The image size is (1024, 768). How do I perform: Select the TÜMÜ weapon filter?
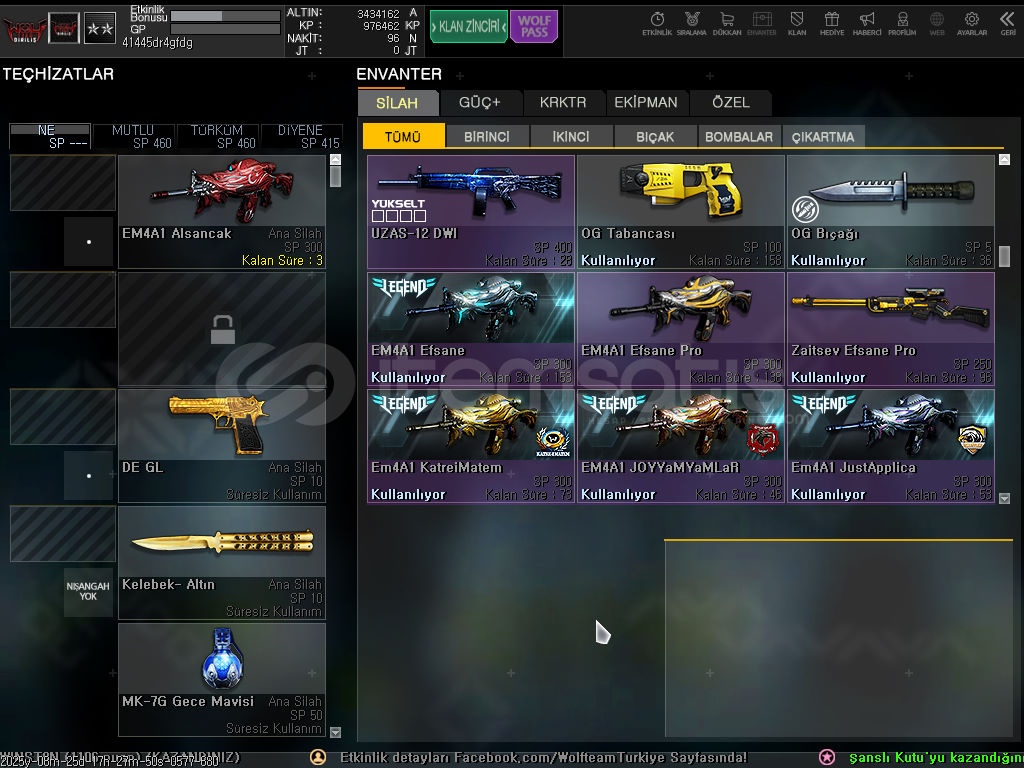[x=404, y=136]
